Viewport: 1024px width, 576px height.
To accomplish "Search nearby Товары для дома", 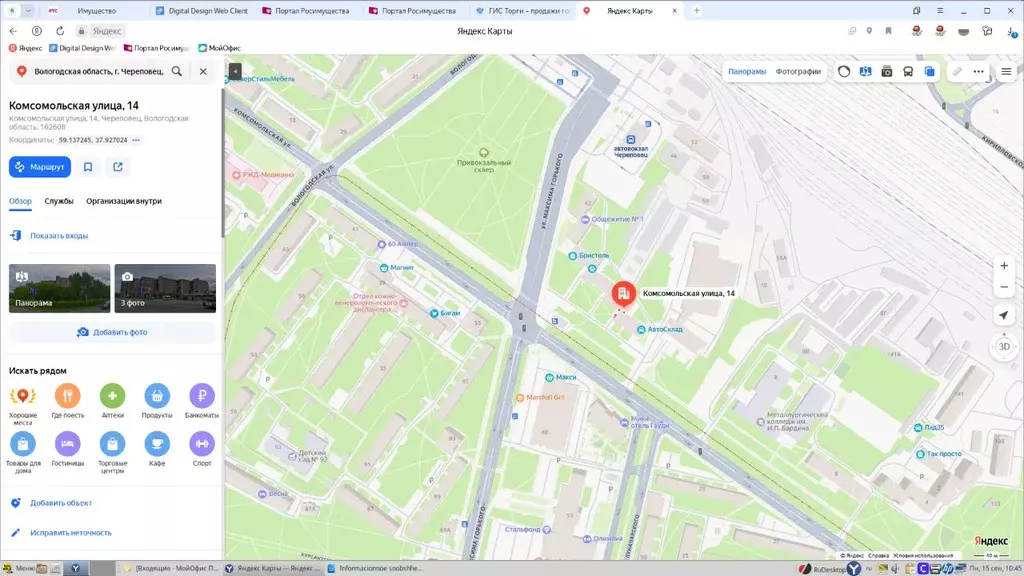I will tap(23, 453).
